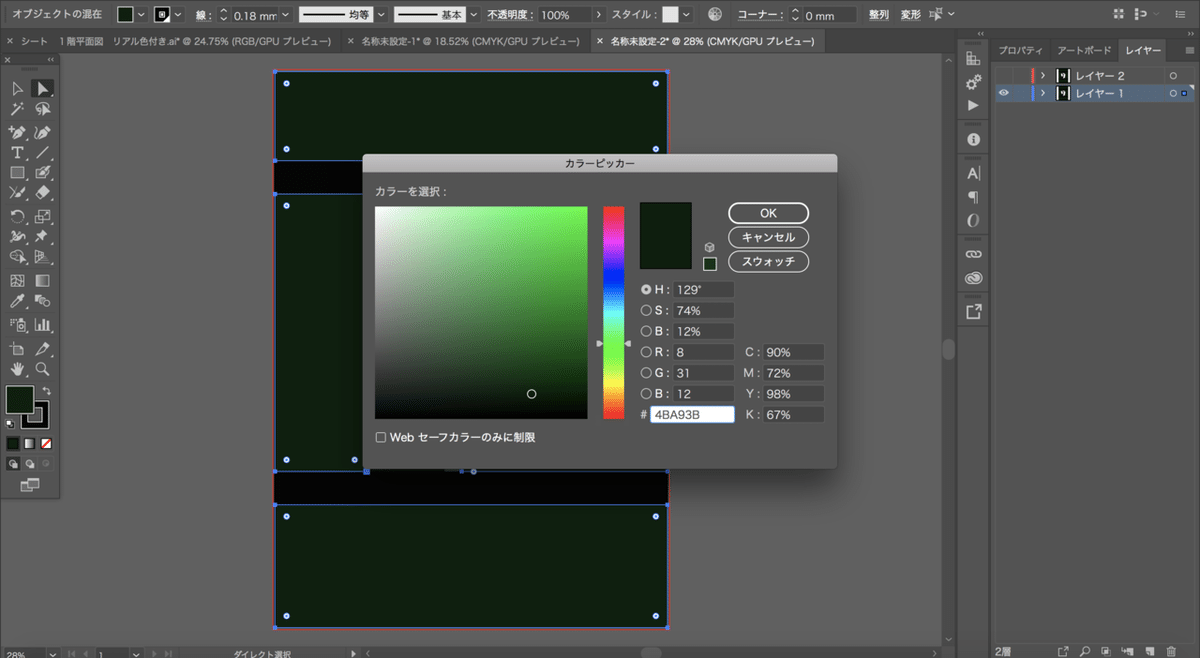The image size is (1200, 658).
Task: Hide レイヤー 1 using eye icon
Action: 1004,94
